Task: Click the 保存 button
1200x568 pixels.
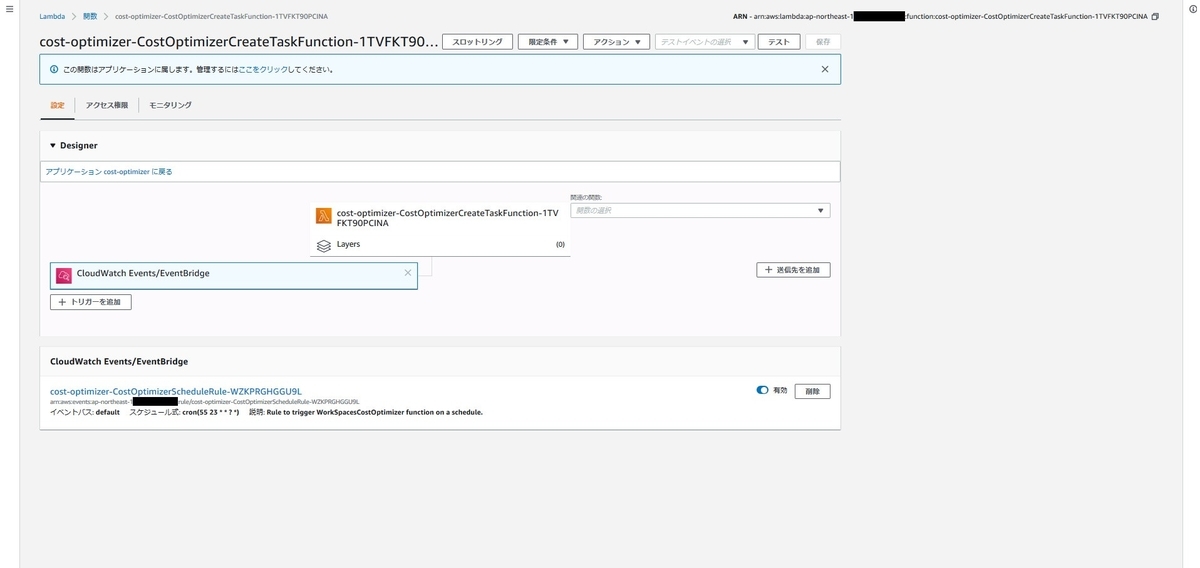Action: (823, 42)
